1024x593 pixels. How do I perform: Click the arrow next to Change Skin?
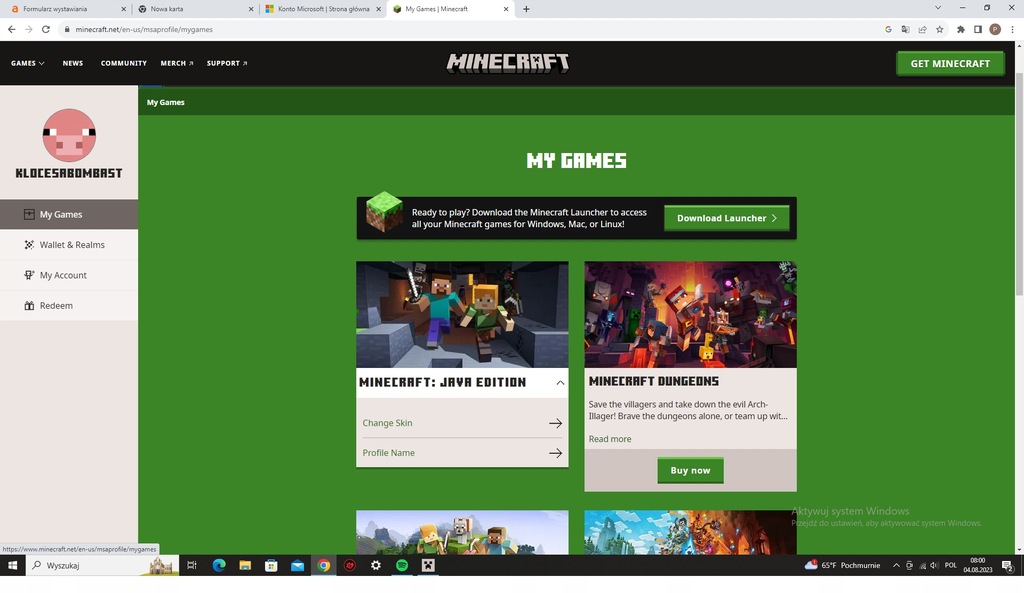[555, 423]
